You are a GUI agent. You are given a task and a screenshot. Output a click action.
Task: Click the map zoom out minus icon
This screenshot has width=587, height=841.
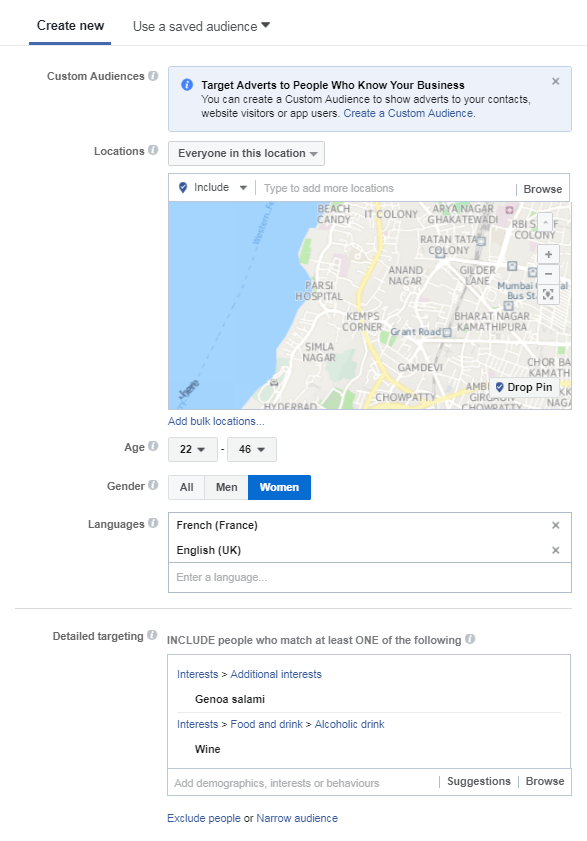click(548, 274)
